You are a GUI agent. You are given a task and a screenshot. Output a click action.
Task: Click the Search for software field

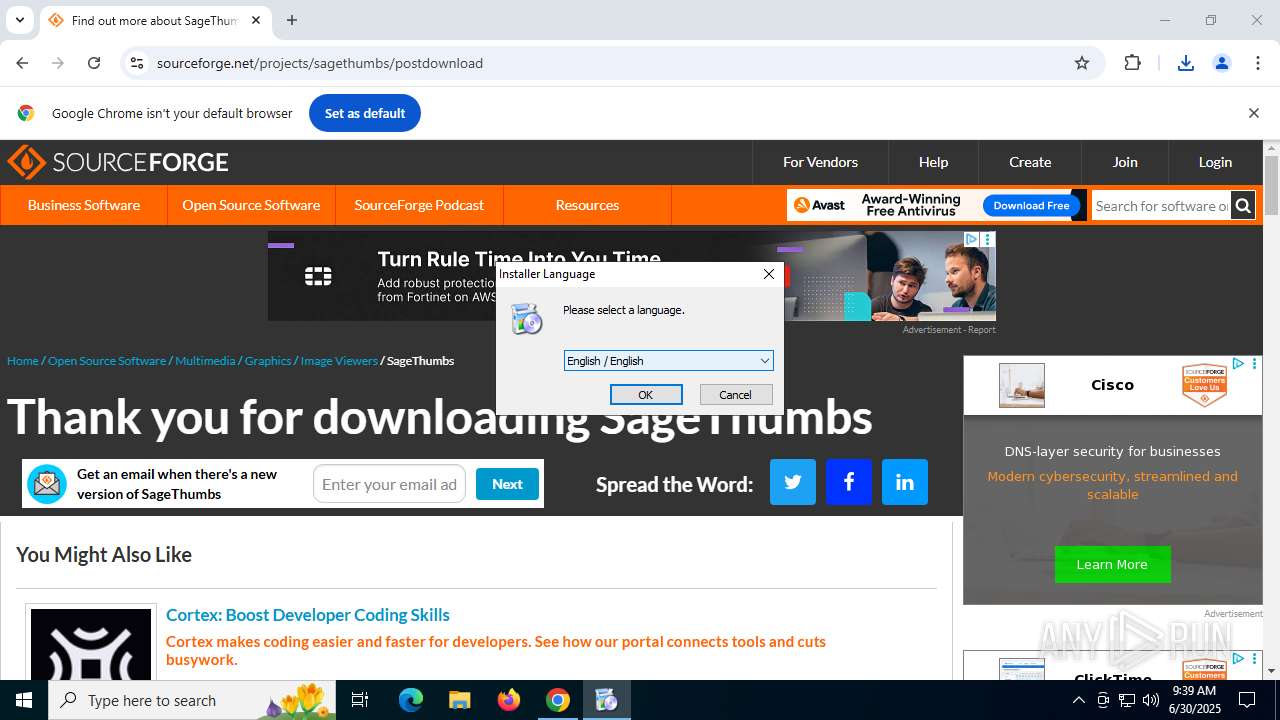(1161, 206)
